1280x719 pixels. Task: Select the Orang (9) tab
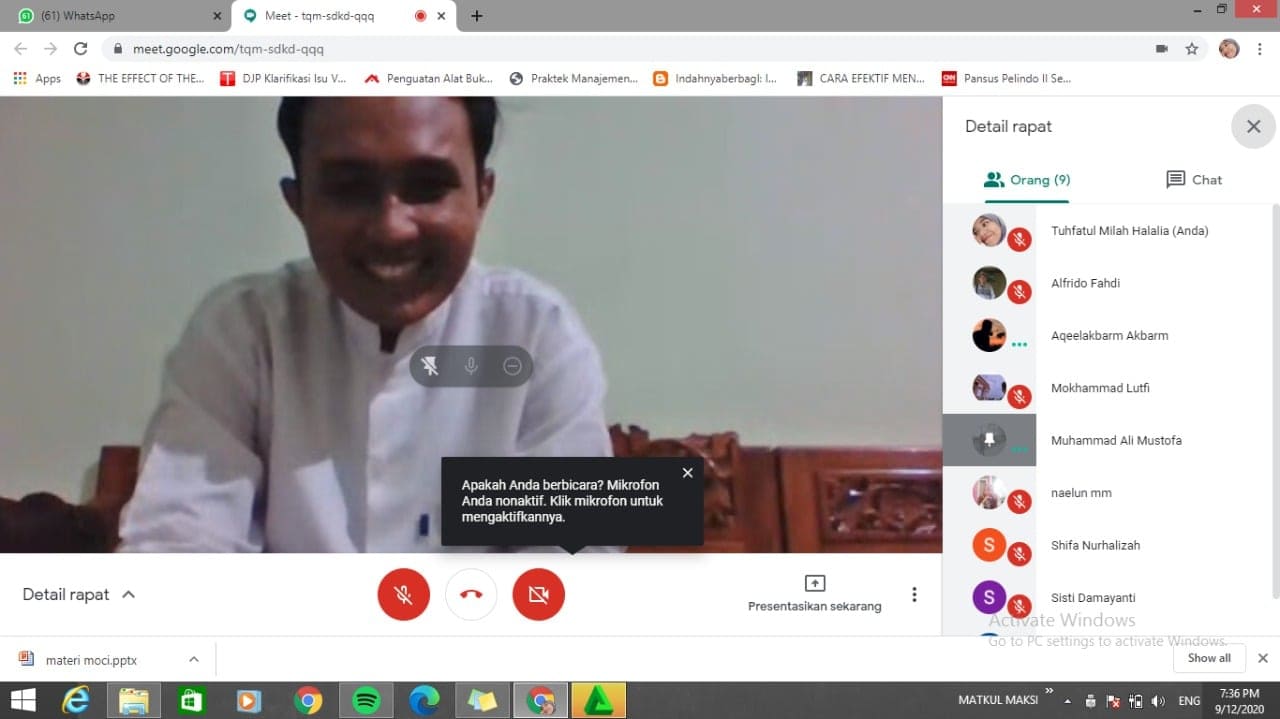(x=1027, y=180)
